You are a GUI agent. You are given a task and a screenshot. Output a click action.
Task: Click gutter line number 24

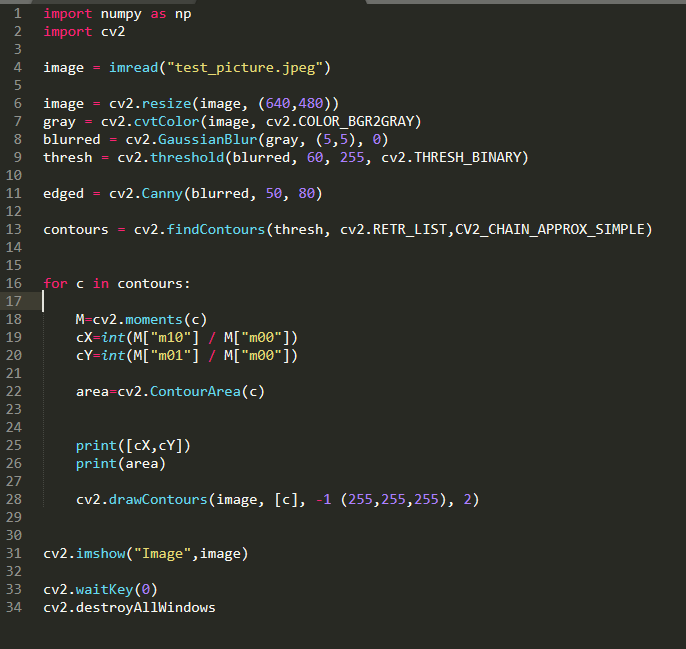pyautogui.click(x=14, y=428)
